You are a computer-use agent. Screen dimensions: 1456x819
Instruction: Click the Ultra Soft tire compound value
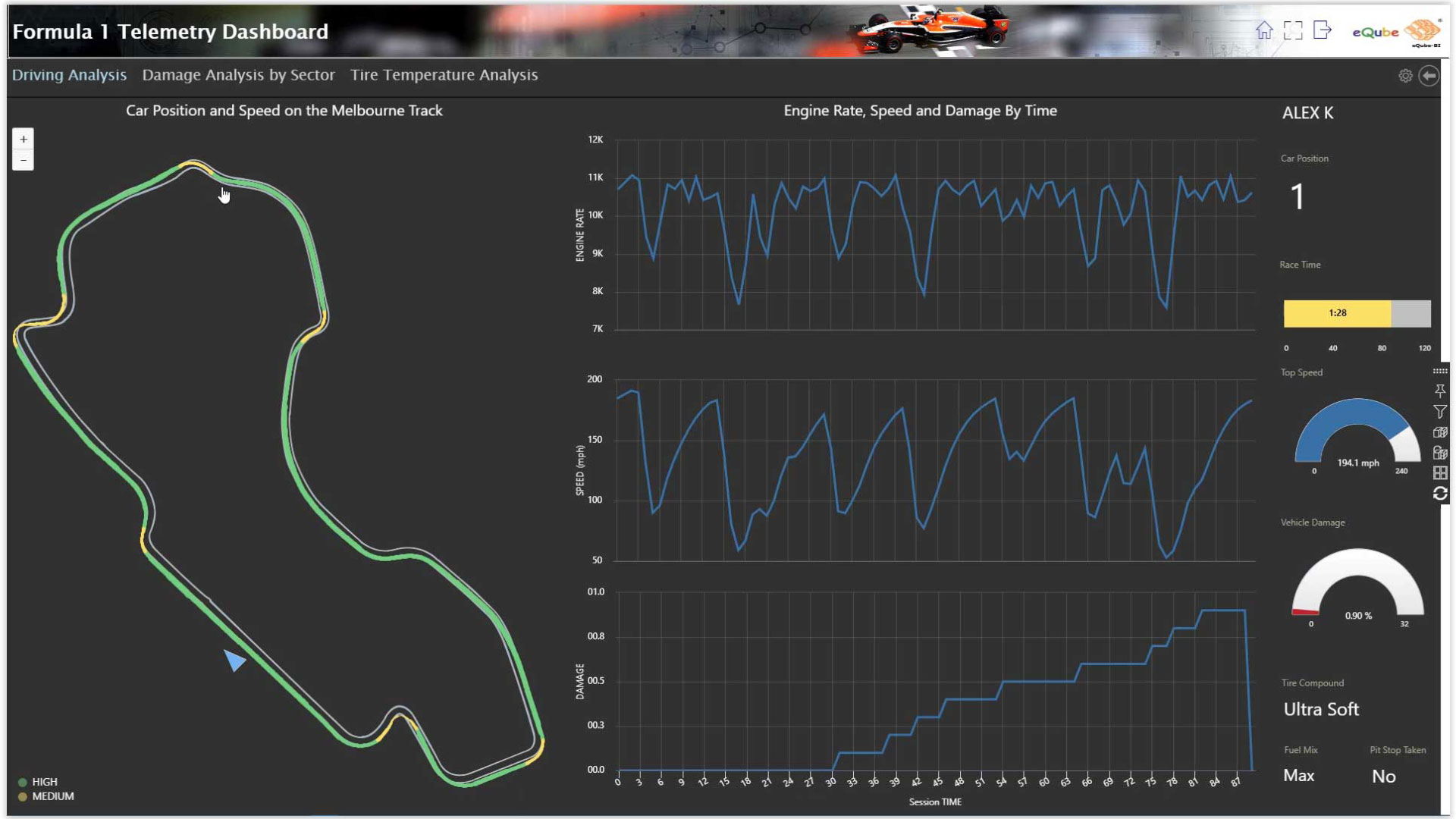point(1321,710)
